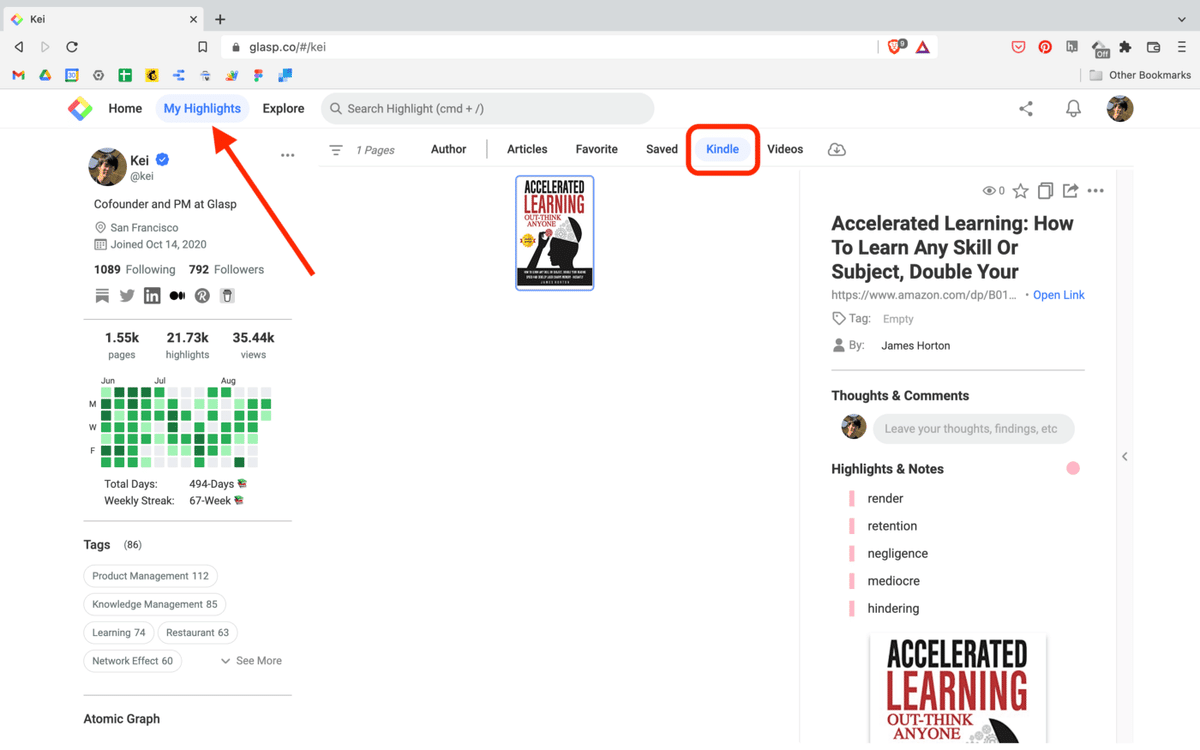
Task: Open the browser hamburger menu
Action: 1181,47
